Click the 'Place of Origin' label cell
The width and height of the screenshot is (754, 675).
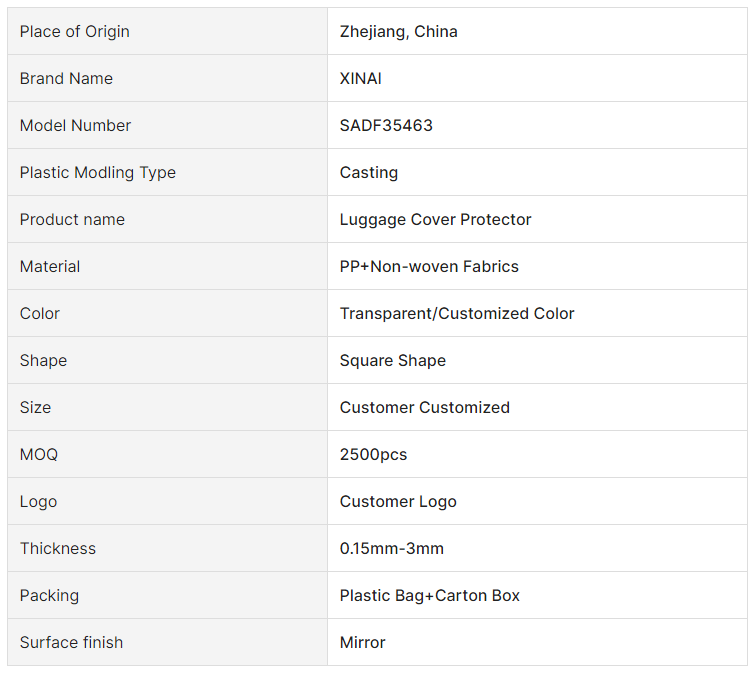coord(75,32)
